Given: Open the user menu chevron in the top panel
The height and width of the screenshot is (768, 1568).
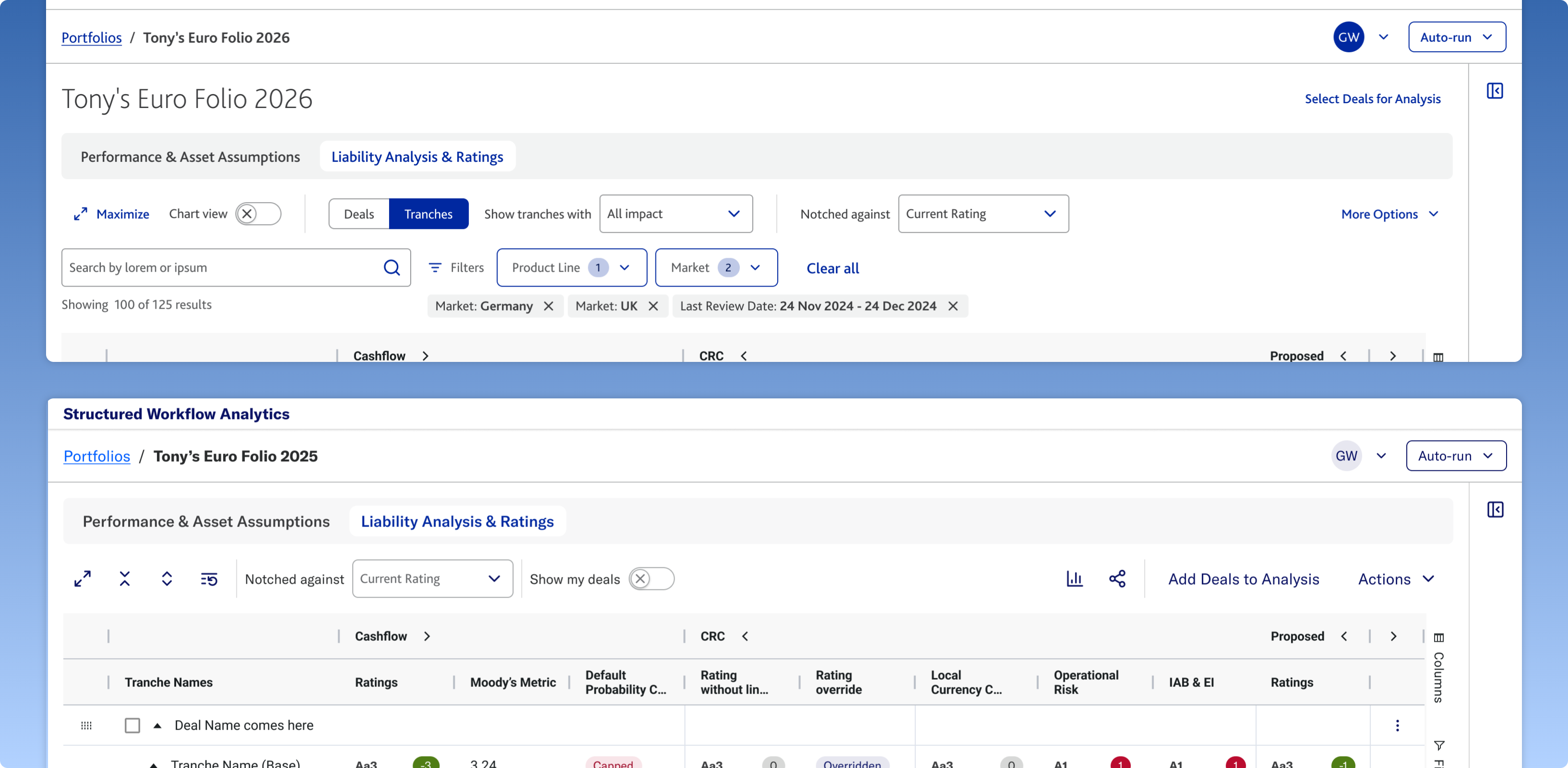Looking at the screenshot, I should (1383, 37).
